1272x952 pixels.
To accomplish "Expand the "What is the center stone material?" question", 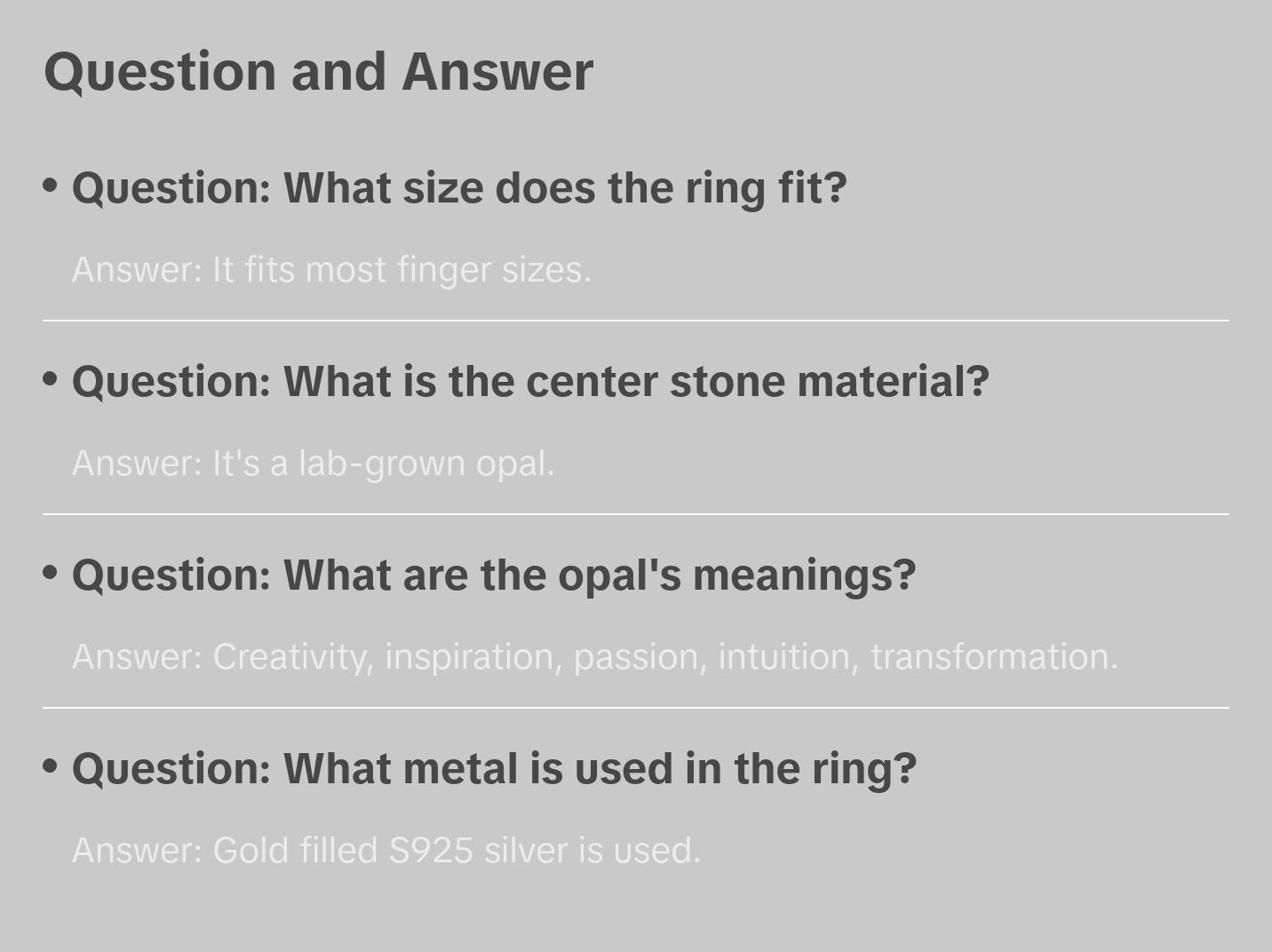I will pyautogui.click(x=530, y=382).
